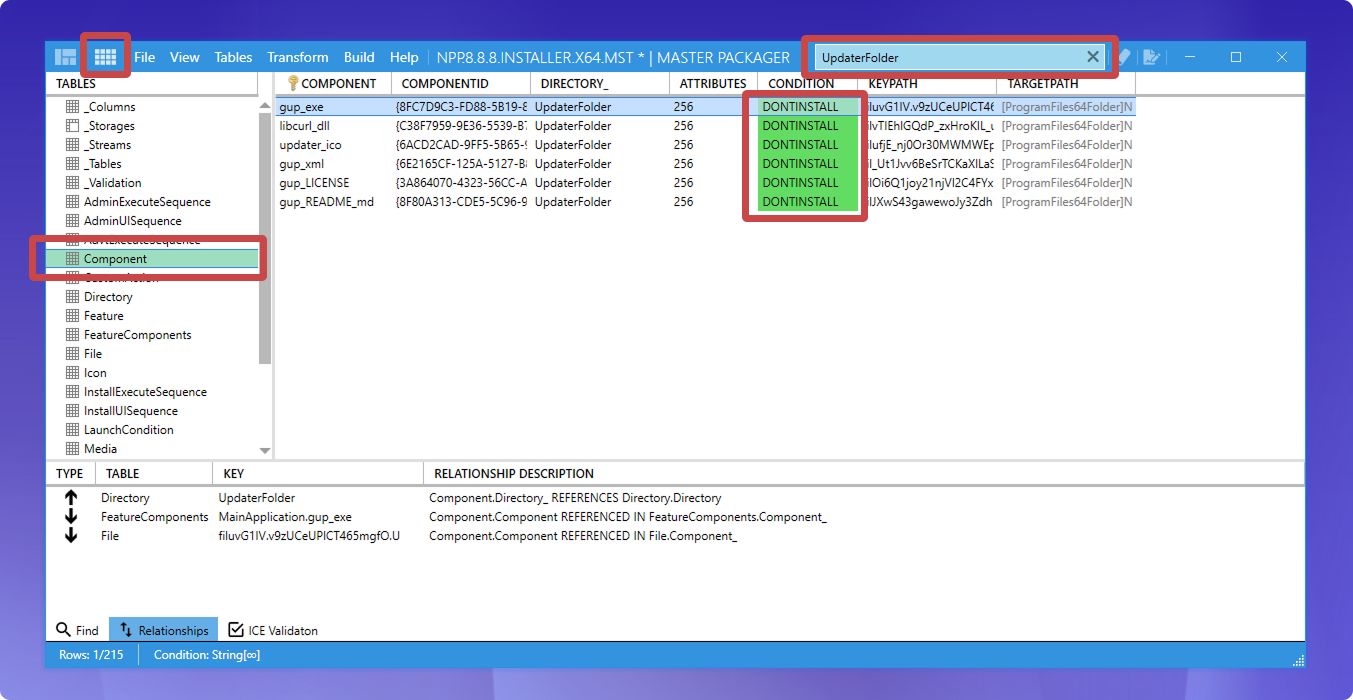
Task: Click the dashboard layout icon in title bar
Action: 66,57
